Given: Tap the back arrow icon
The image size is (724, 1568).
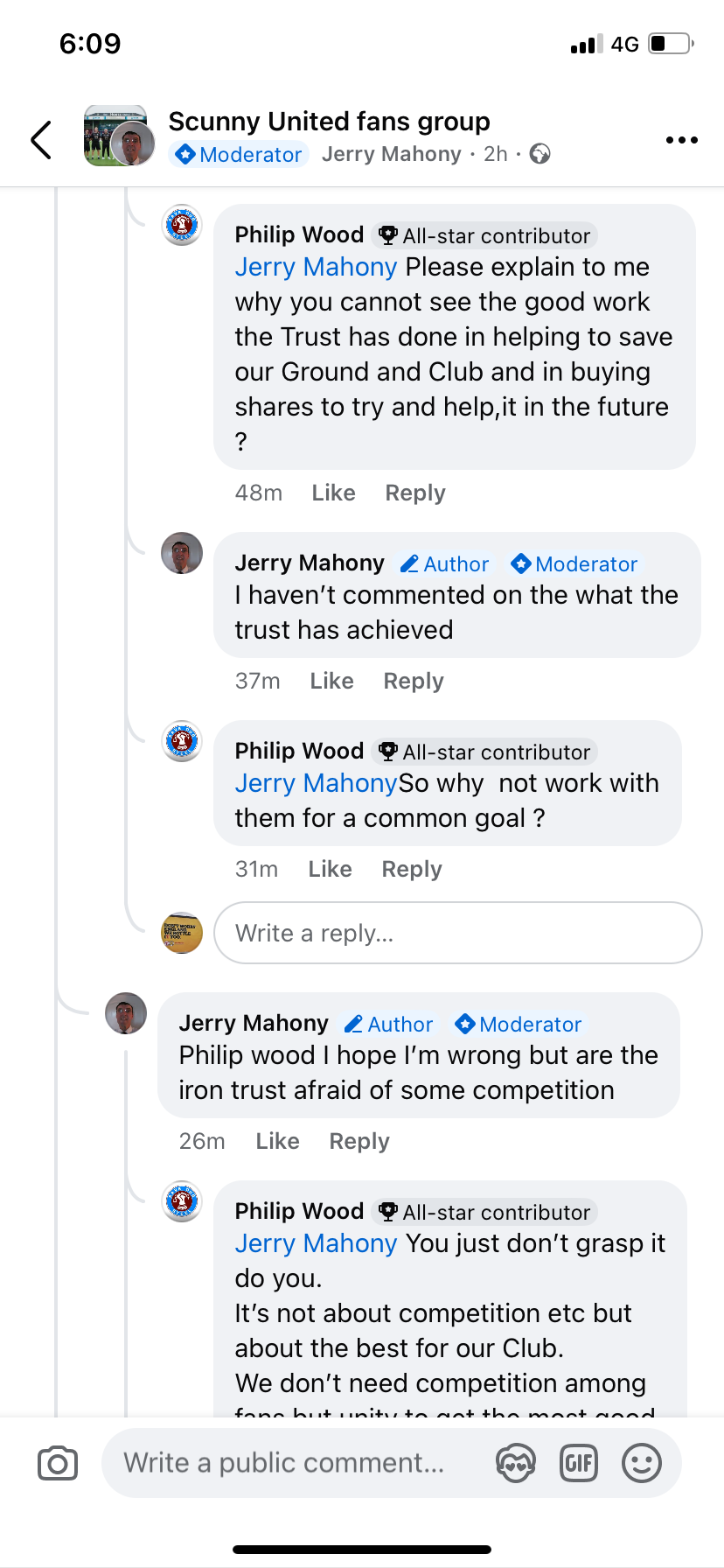Looking at the screenshot, I should (x=41, y=140).
